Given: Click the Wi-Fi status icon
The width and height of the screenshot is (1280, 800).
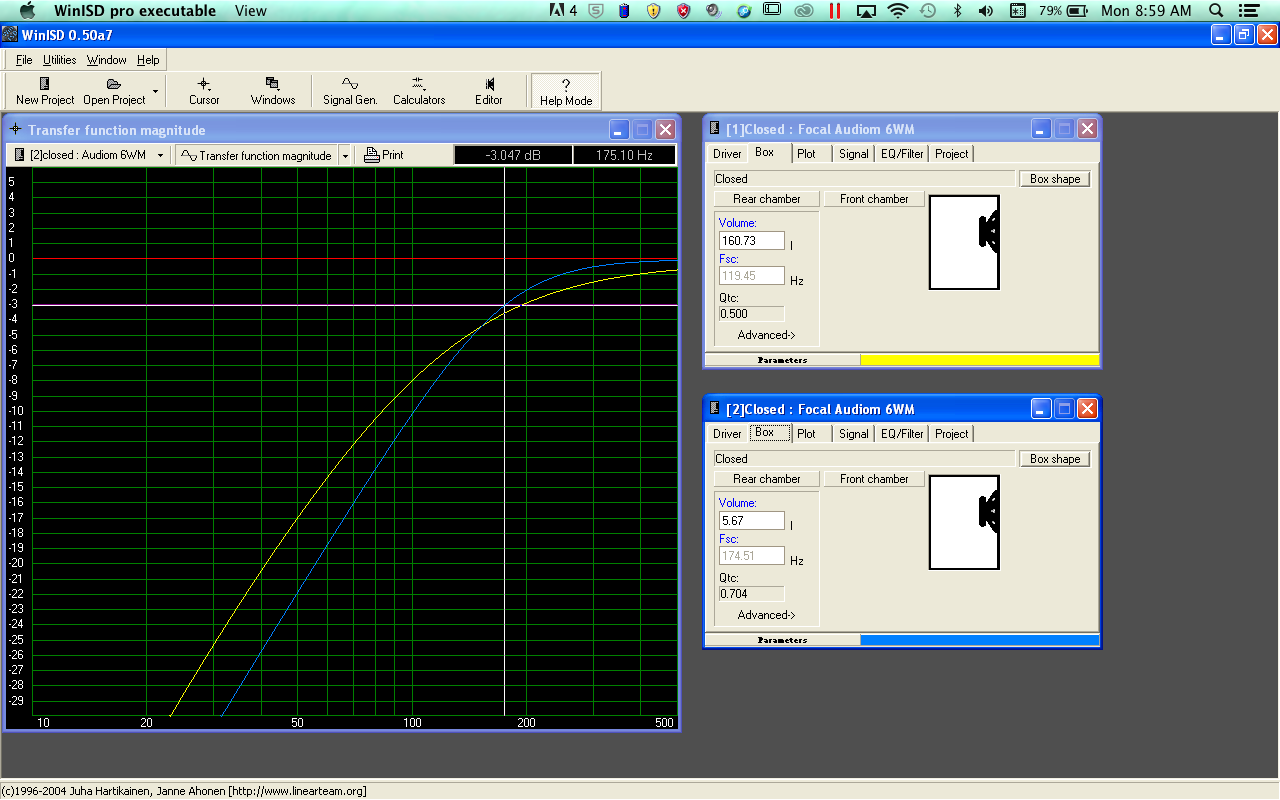Looking at the screenshot, I should (x=897, y=11).
